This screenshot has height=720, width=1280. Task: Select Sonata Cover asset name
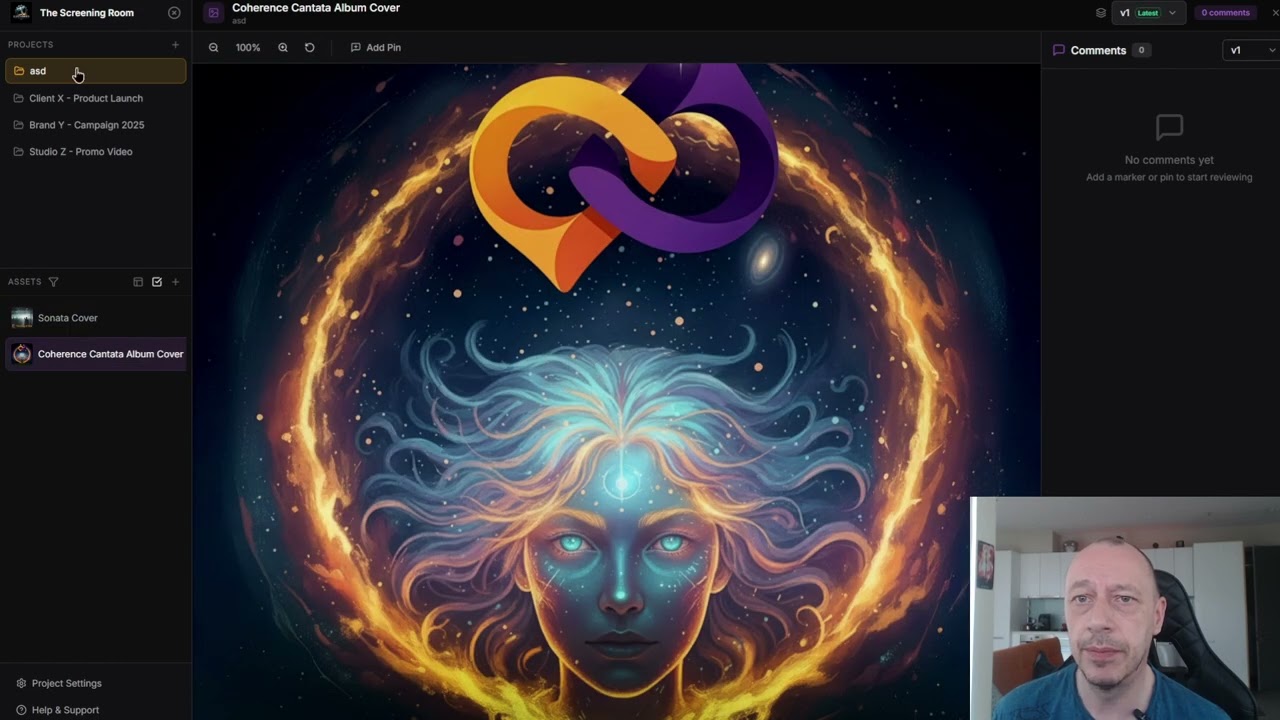[x=68, y=318]
